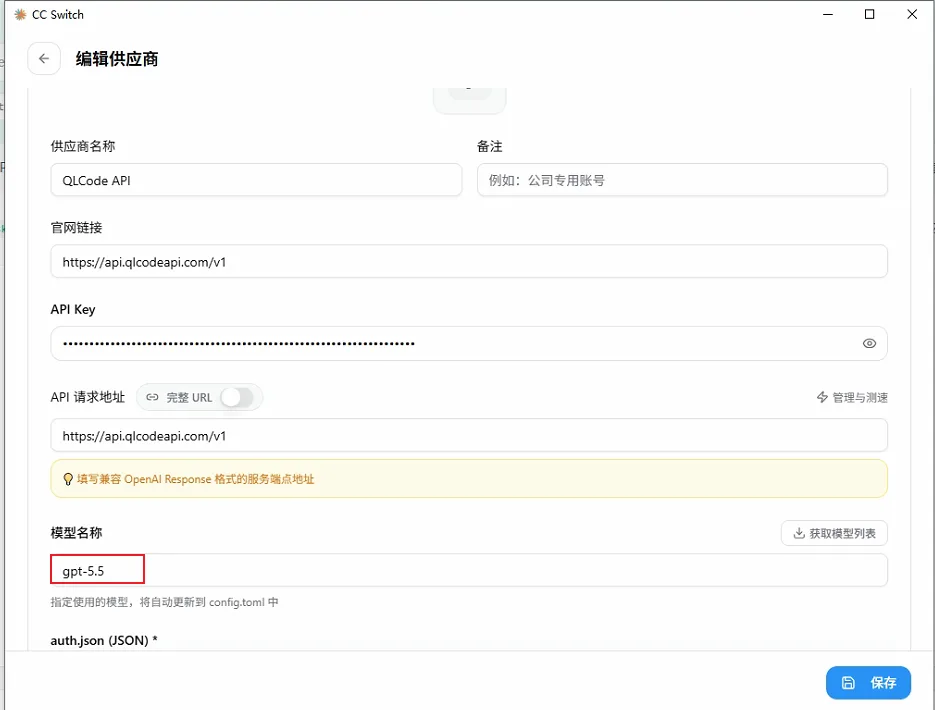The image size is (935, 710).
Task: Click the CC Switch app icon
Action: click(20, 15)
